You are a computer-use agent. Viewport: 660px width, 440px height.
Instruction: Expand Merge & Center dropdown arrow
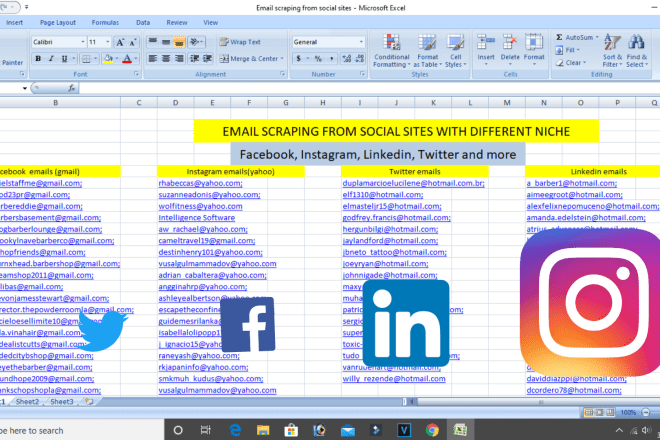(282, 59)
